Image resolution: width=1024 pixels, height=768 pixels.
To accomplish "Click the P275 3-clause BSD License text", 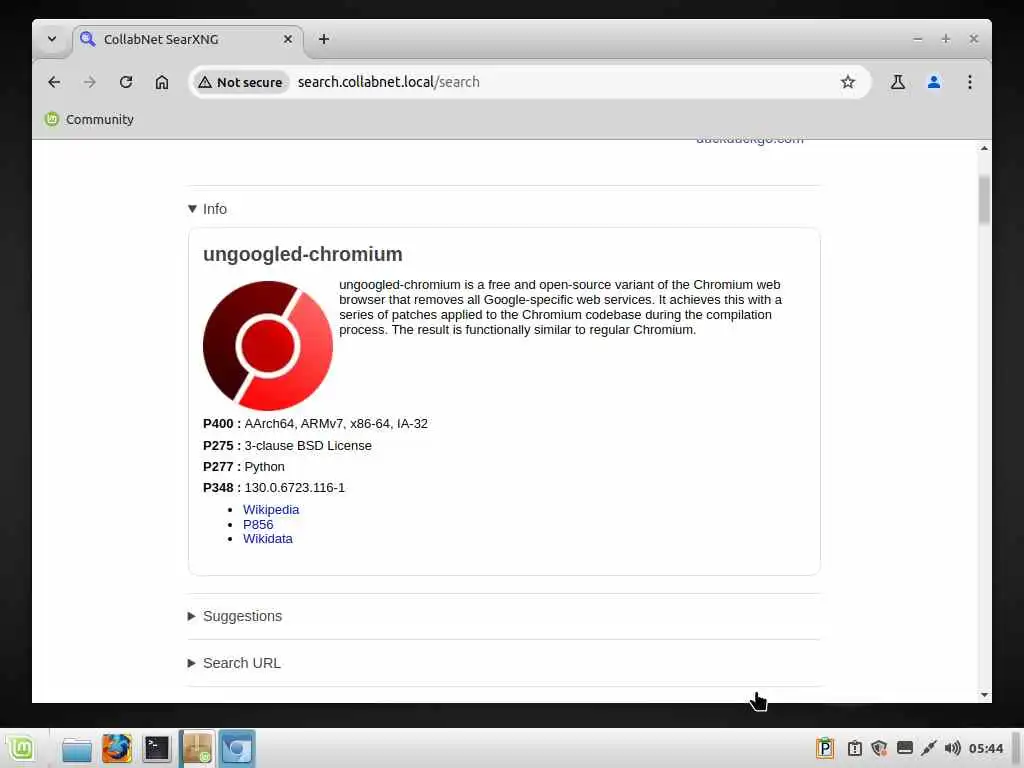I will [287, 445].
